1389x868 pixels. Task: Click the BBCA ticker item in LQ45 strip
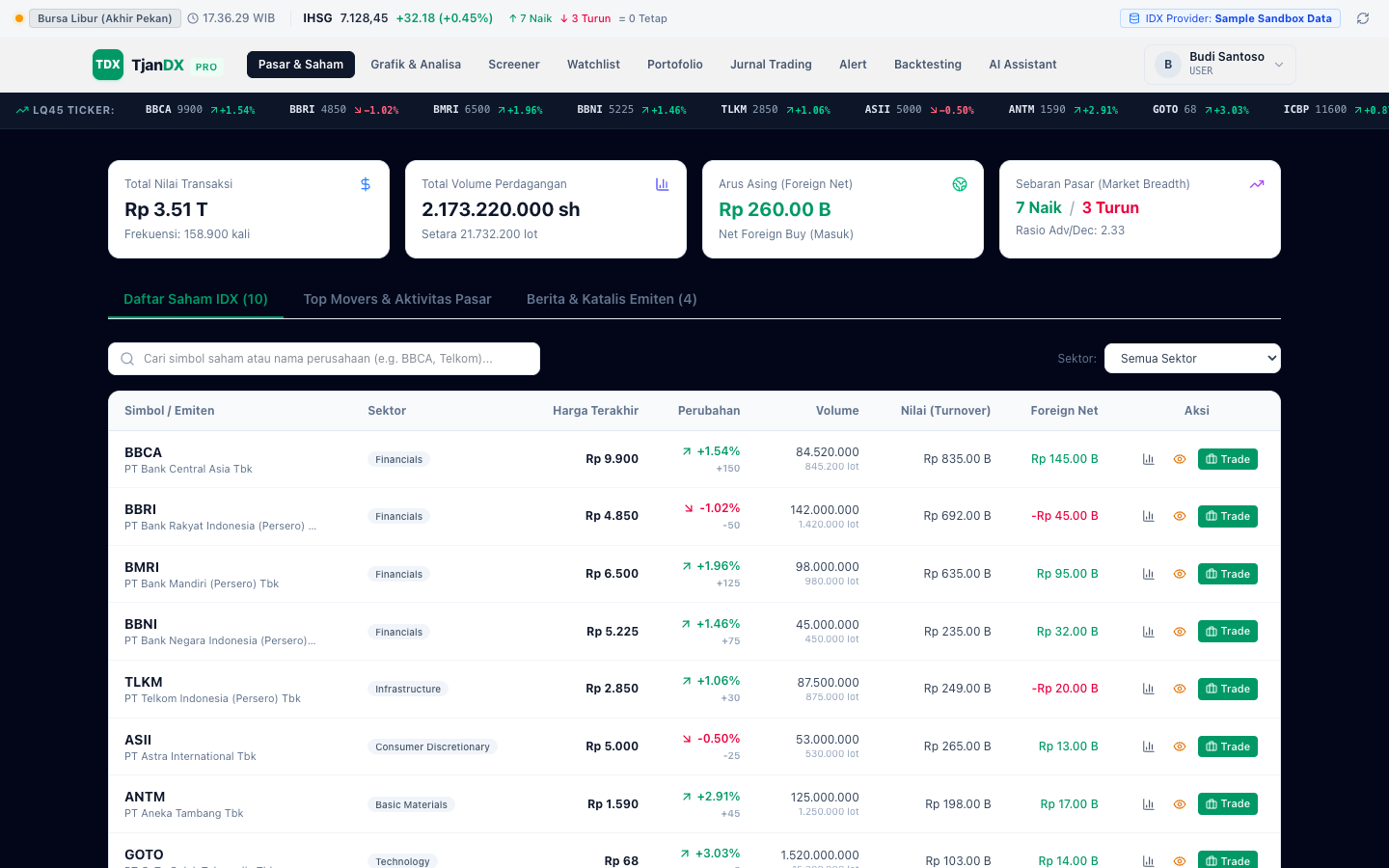[x=201, y=110]
